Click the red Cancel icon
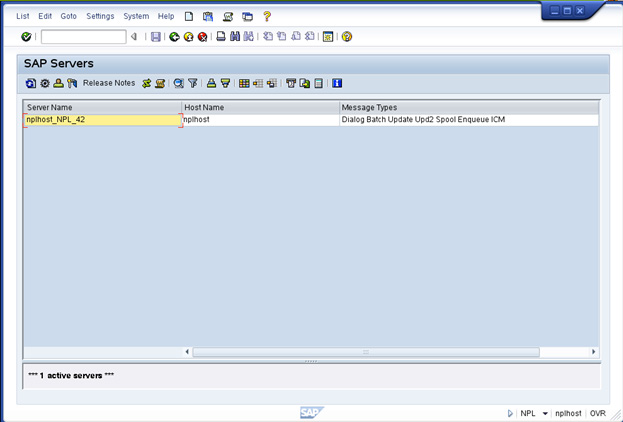The width and height of the screenshot is (623, 422). point(202,37)
